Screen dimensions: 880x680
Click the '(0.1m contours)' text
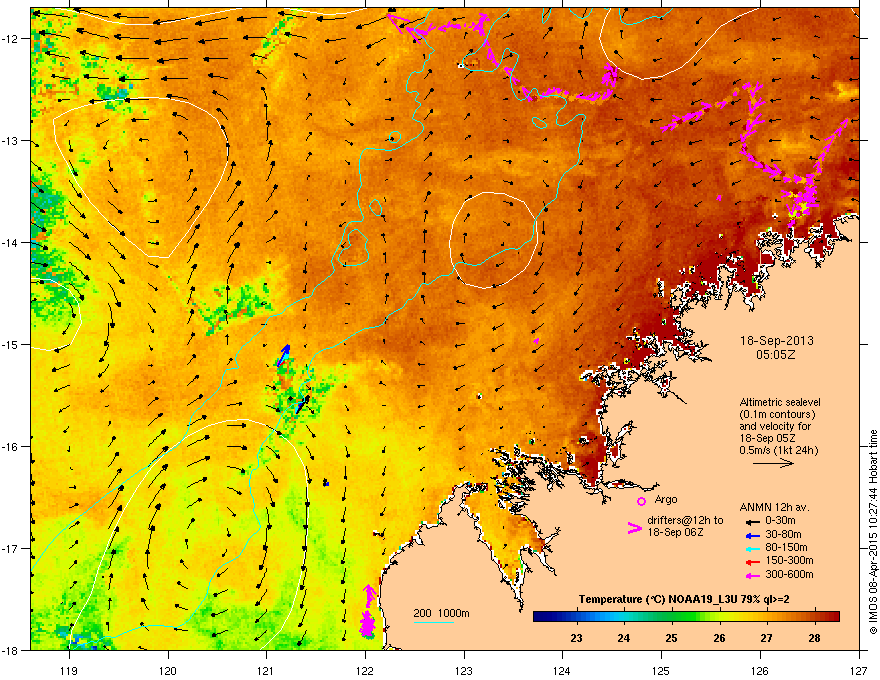(777, 415)
